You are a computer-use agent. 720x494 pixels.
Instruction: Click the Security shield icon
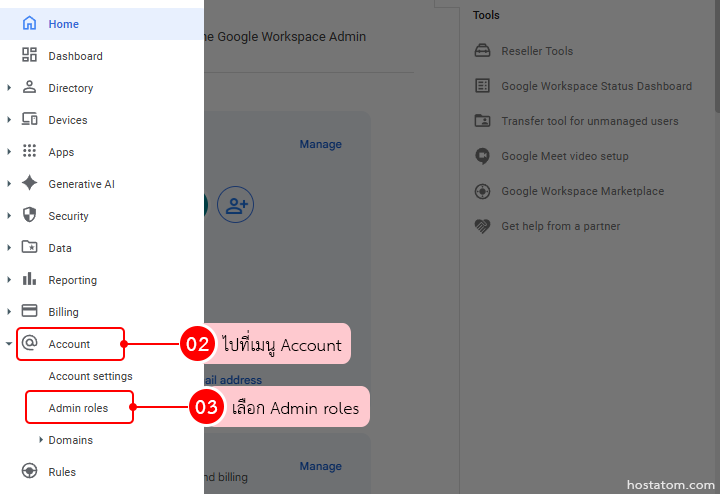[29, 215]
